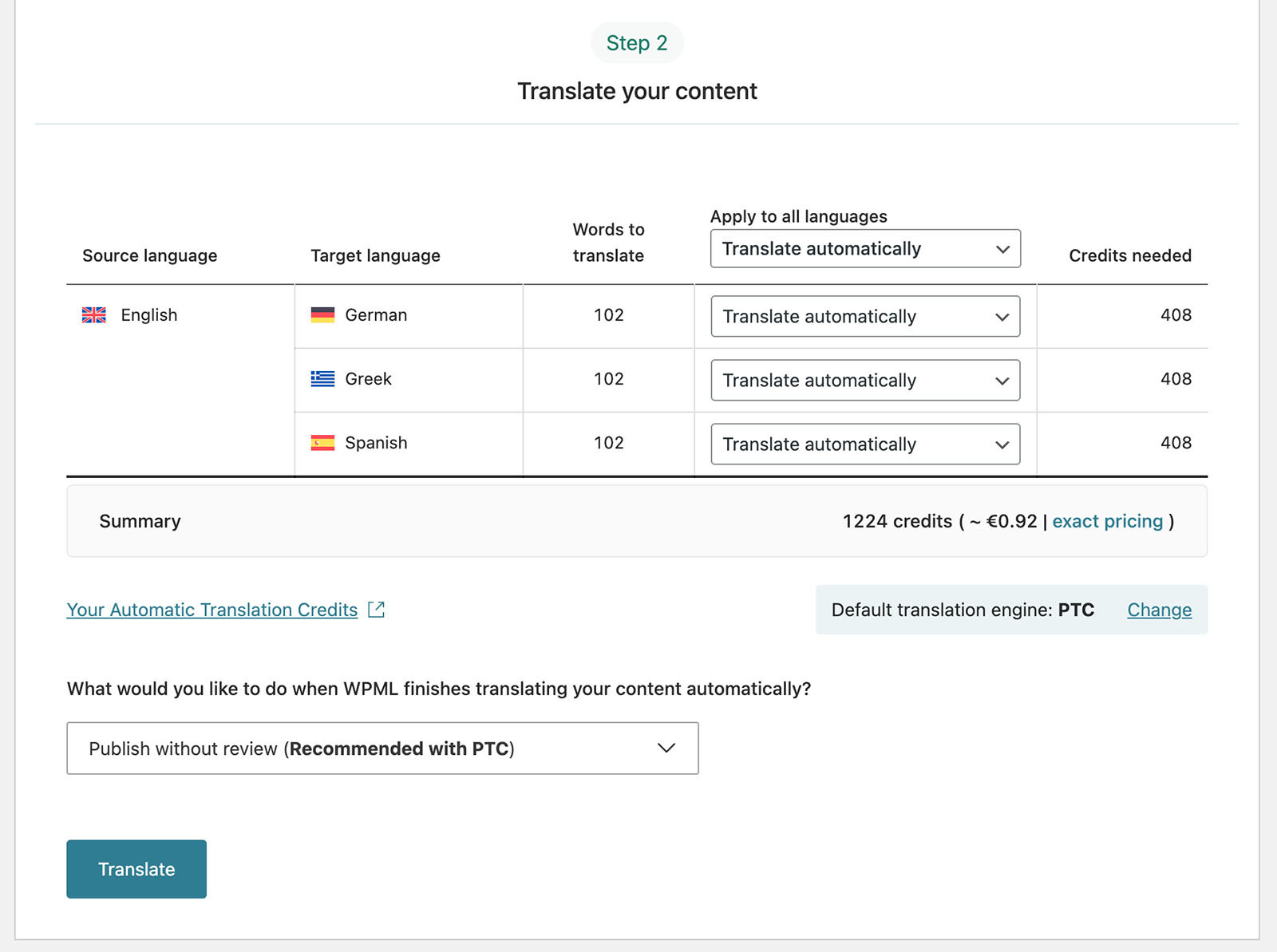This screenshot has width=1277, height=952.
Task: Click the Target language column header
Action: click(375, 255)
